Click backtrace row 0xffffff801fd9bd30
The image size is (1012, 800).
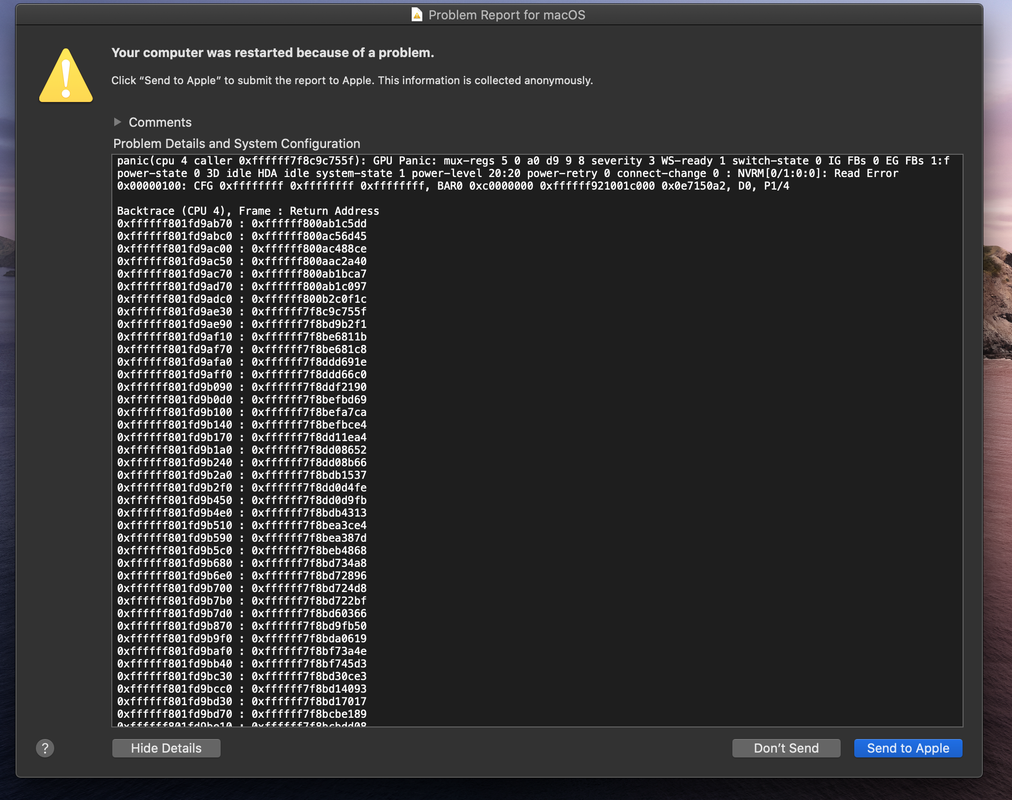(241, 701)
